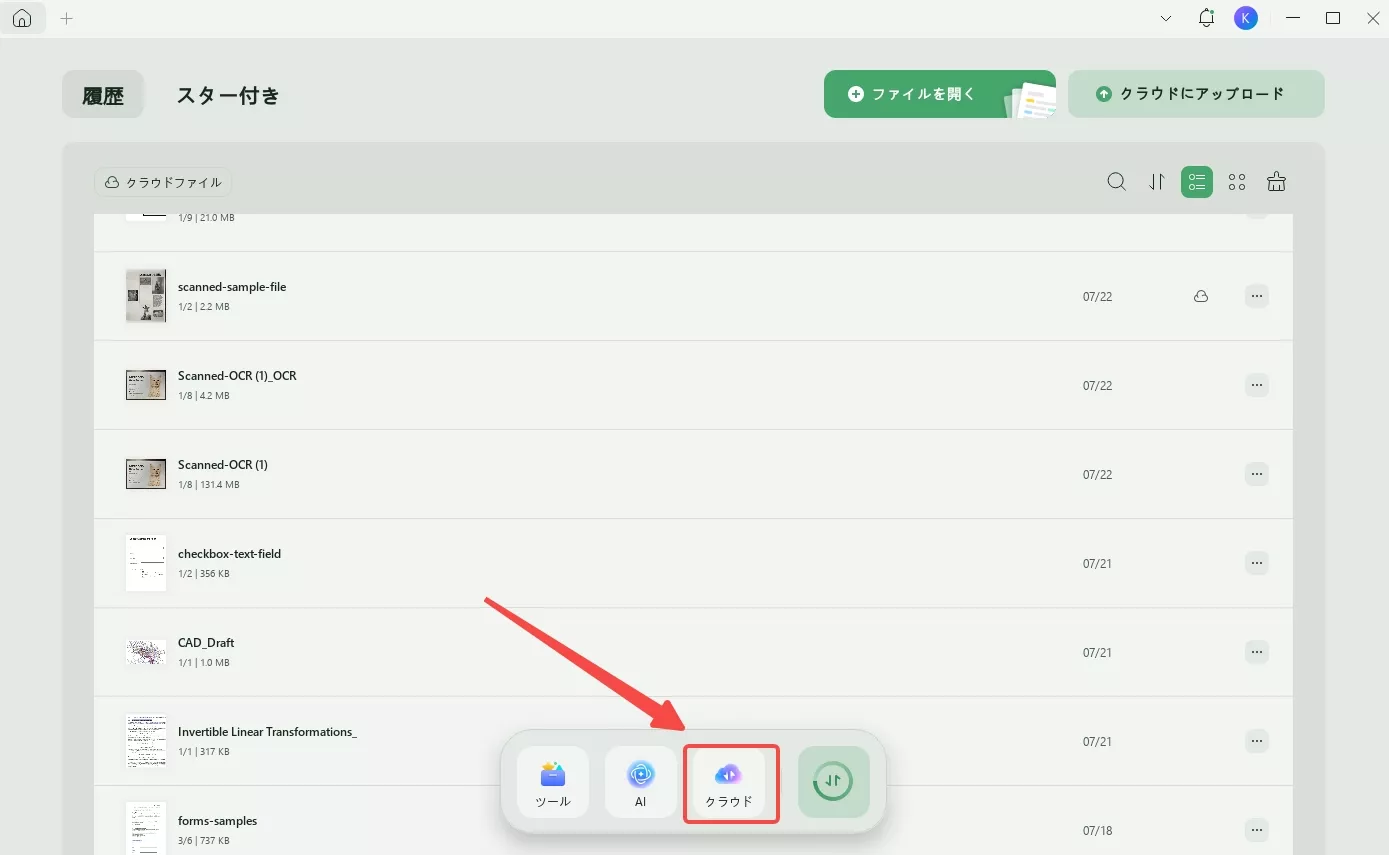Switch to list view layout
This screenshot has height=855, width=1389.
[x=1197, y=182]
